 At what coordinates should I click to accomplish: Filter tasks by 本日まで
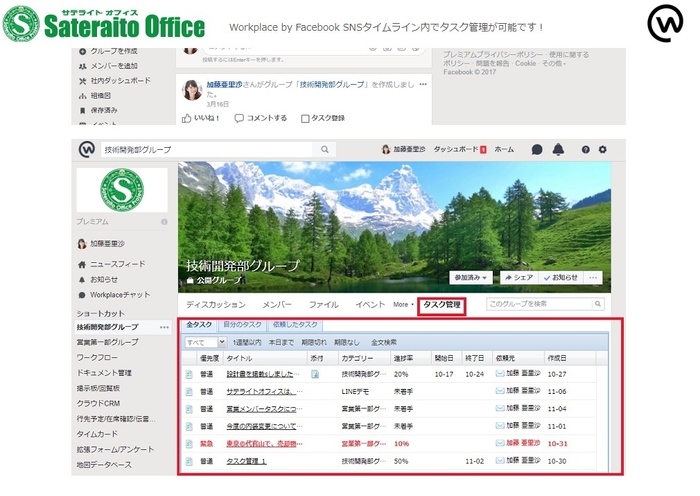[x=281, y=342]
